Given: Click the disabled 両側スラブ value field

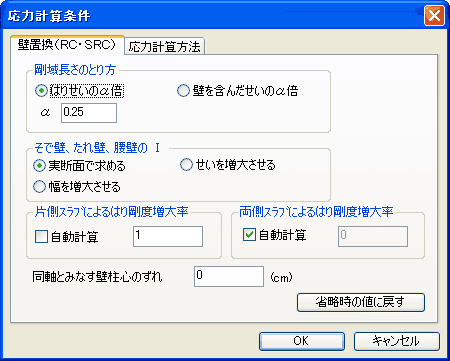Looking at the screenshot, I should point(373,236).
